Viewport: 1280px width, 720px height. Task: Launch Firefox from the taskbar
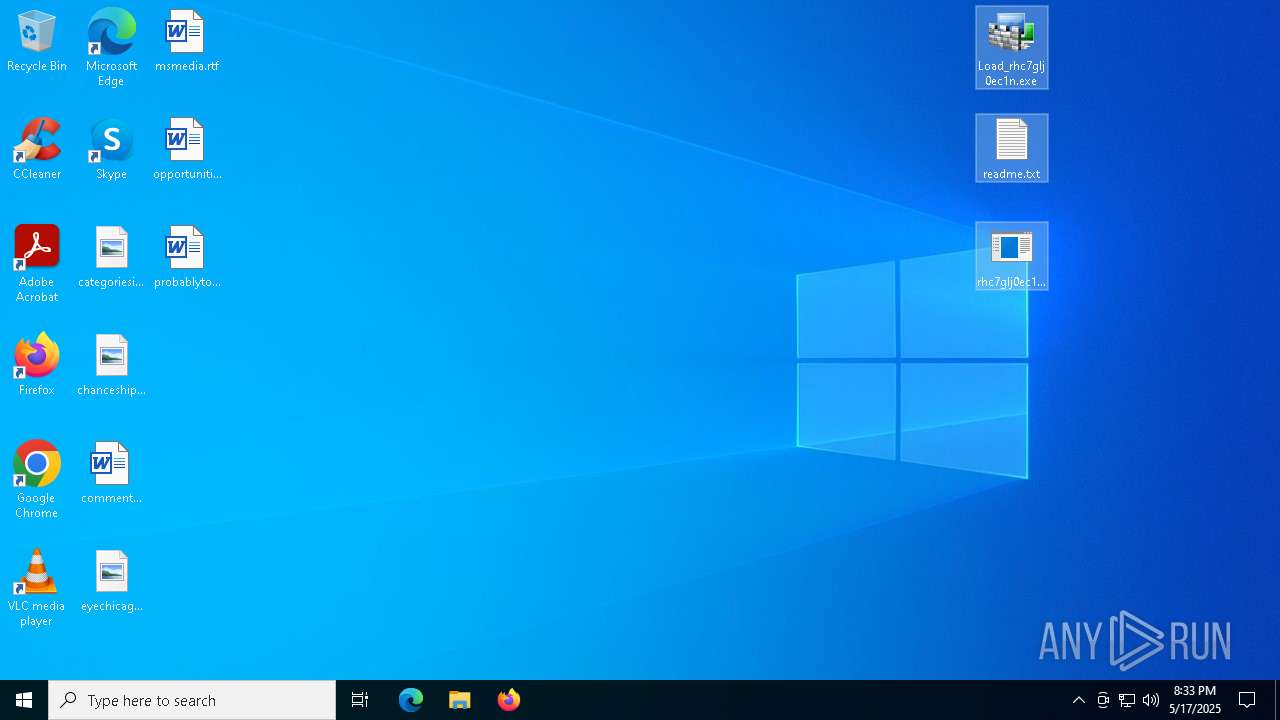coord(509,700)
